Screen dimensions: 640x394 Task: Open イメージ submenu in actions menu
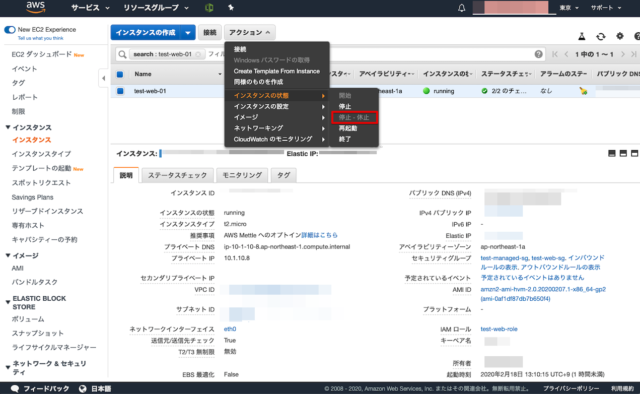(x=277, y=117)
